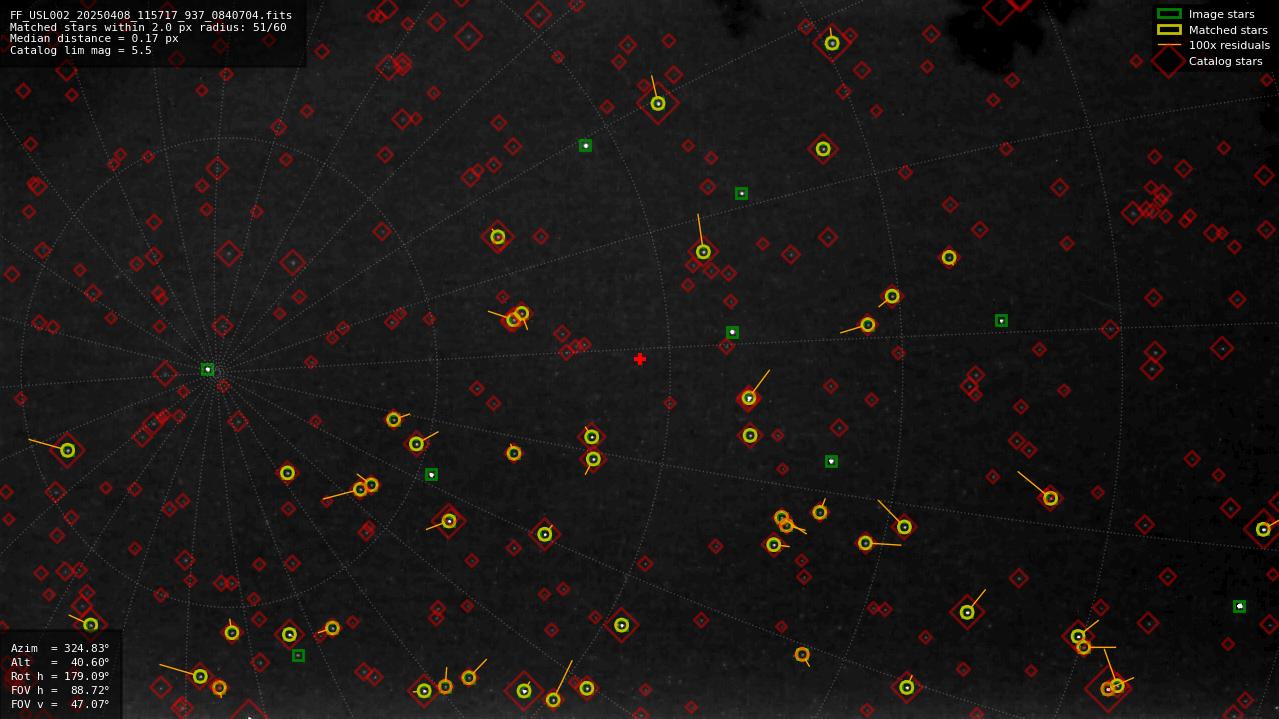The image size is (1279, 719).
Task: Click the 'Azim = 324.83°' readout
Action: (60, 648)
